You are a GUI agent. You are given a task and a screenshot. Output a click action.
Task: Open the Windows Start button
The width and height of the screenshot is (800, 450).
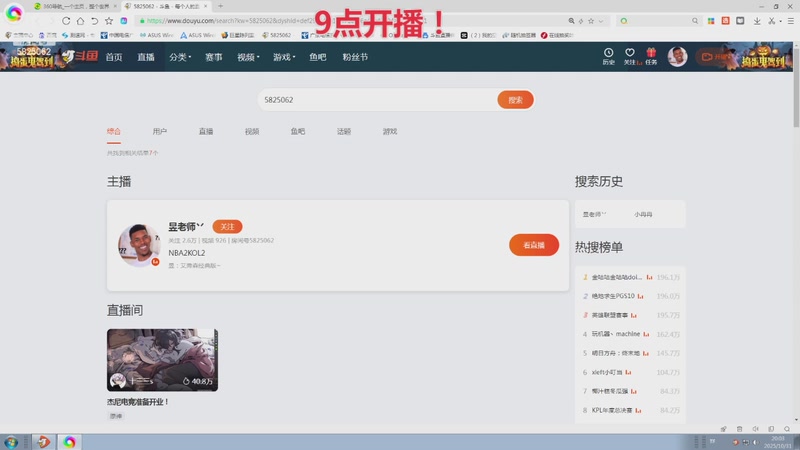11,442
